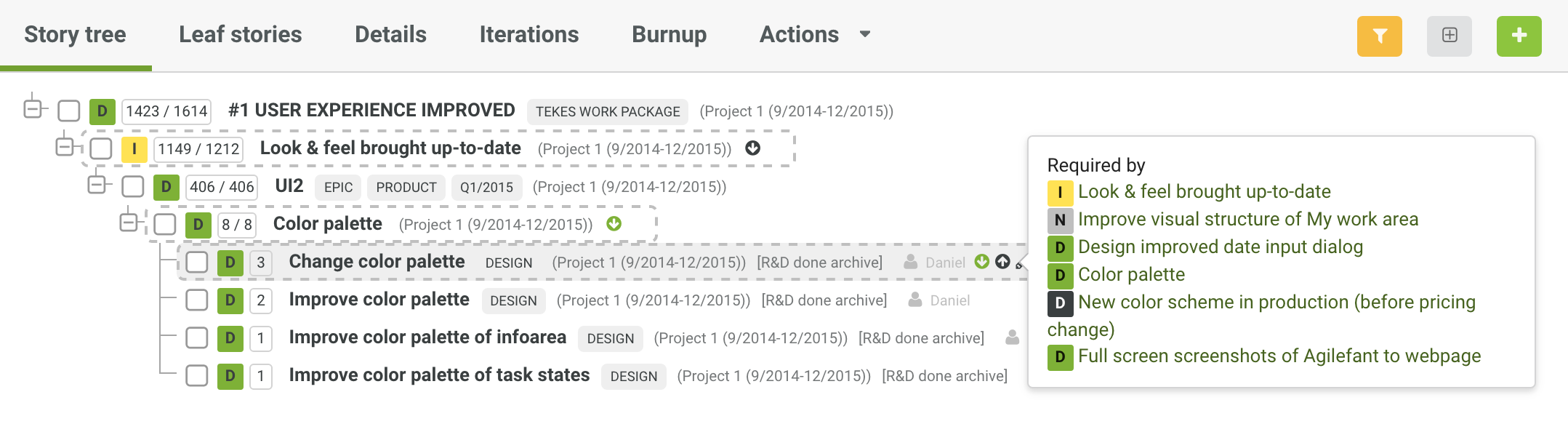The height and width of the screenshot is (448, 1568).
Task: Click black down-arrow dependency icon on Look & feel row
Action: click(753, 148)
